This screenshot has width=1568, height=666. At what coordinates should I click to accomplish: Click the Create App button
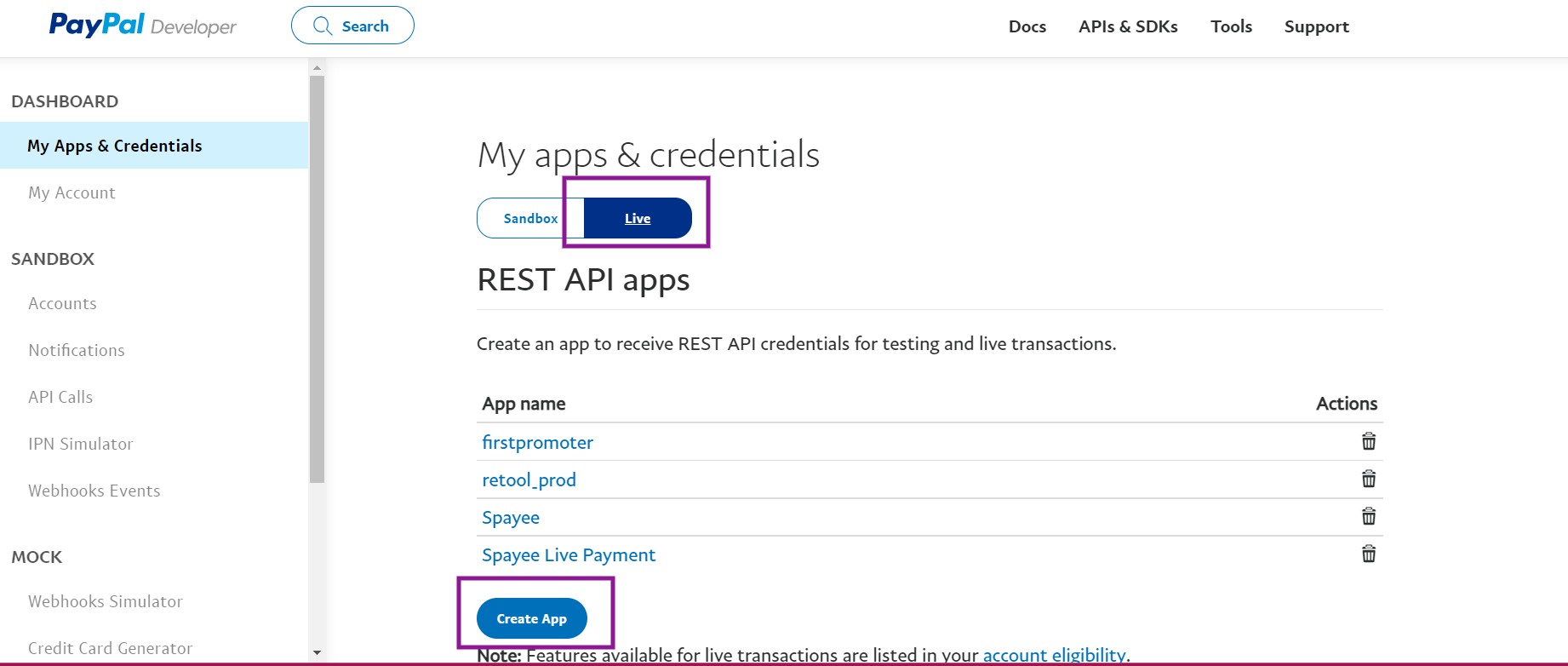(532, 618)
